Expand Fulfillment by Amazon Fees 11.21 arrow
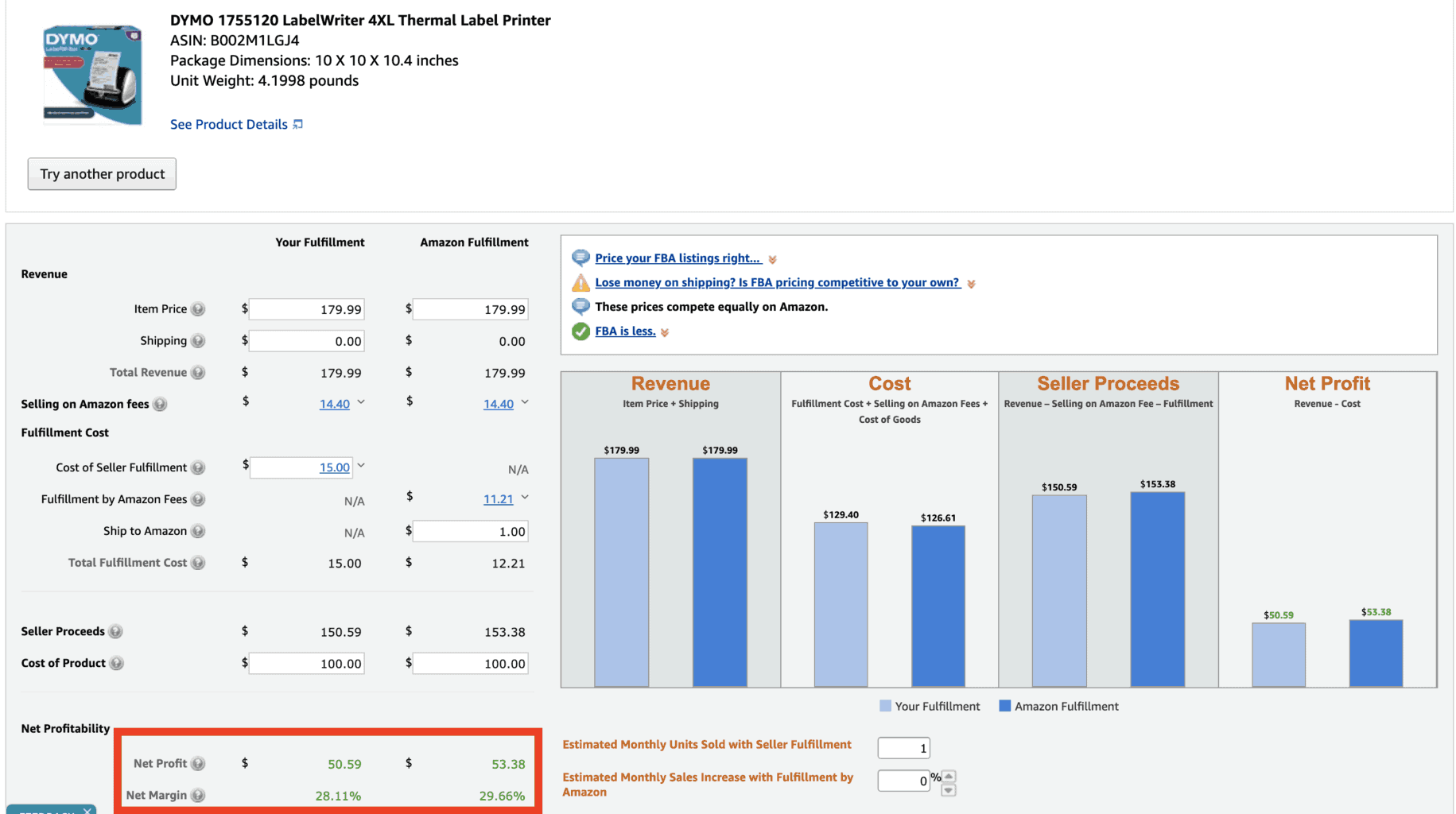The width and height of the screenshot is (1456, 814). [x=525, y=498]
